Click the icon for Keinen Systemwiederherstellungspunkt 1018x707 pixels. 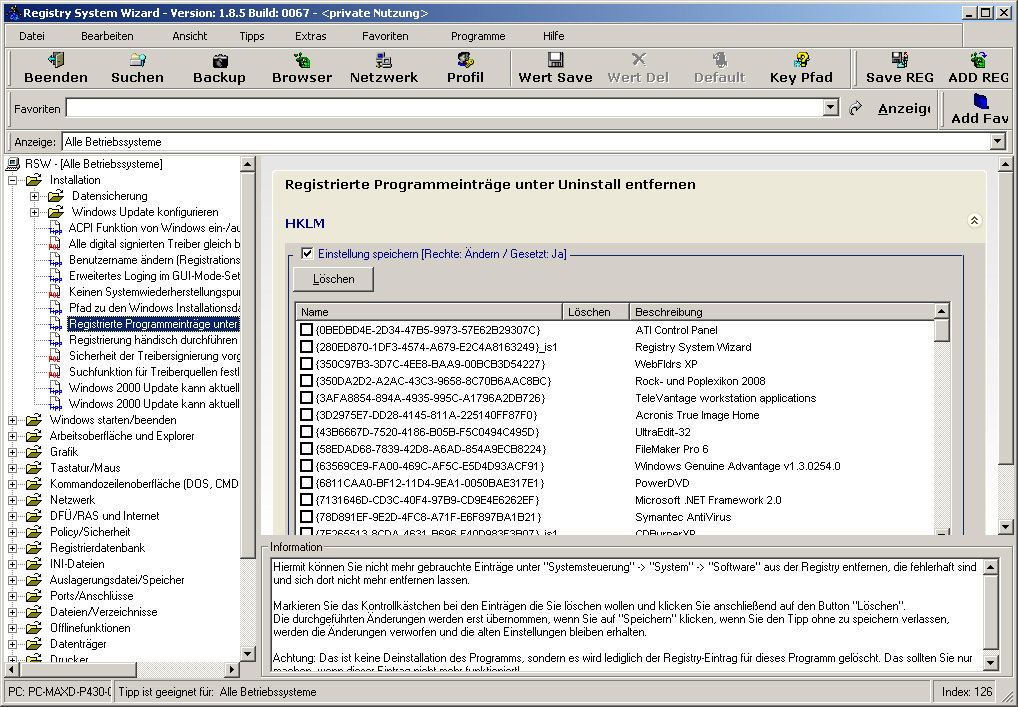click(55, 292)
